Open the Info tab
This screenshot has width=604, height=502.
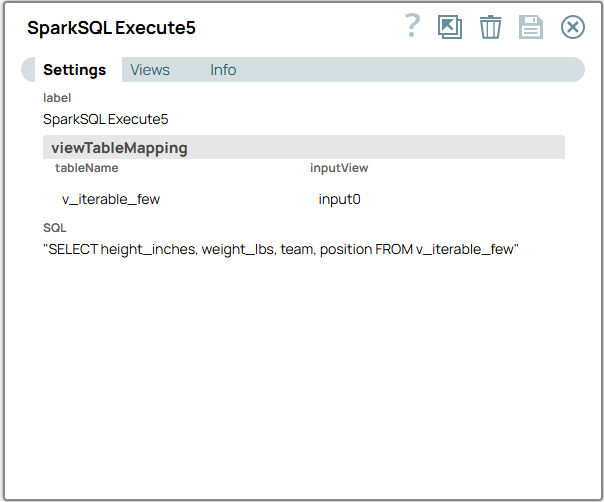(223, 70)
